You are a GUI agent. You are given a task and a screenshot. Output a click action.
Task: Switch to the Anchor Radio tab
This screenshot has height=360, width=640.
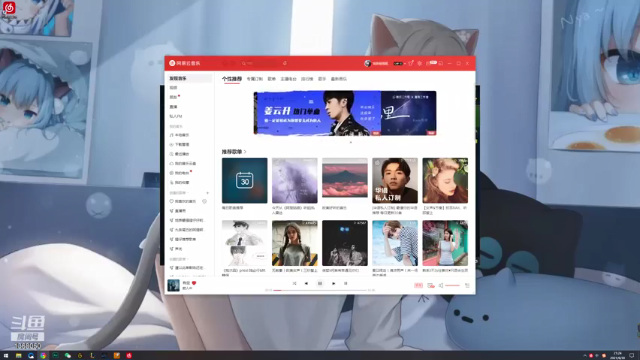tap(289, 79)
